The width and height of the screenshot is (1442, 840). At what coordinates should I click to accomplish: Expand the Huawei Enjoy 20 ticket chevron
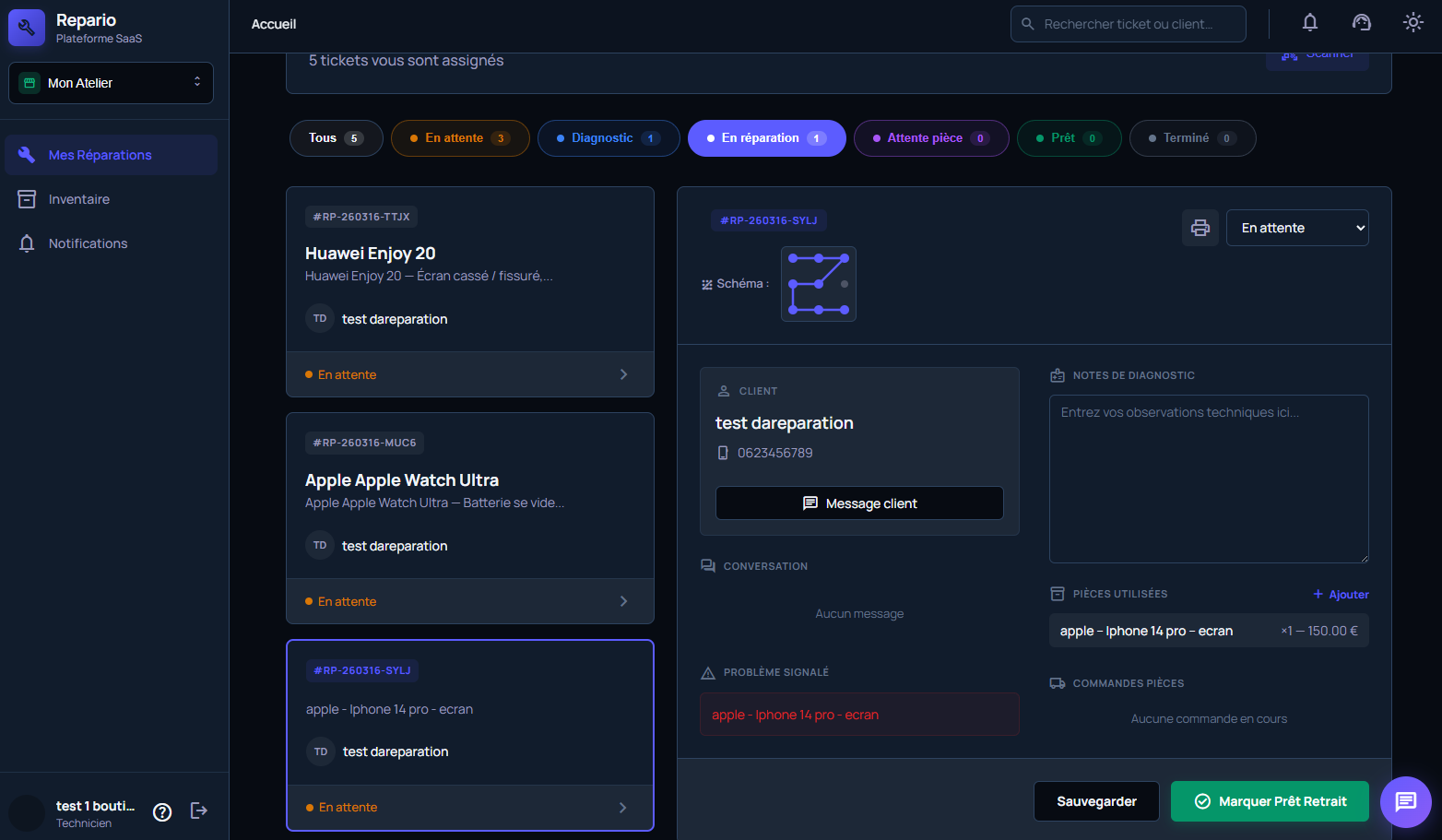tap(623, 374)
